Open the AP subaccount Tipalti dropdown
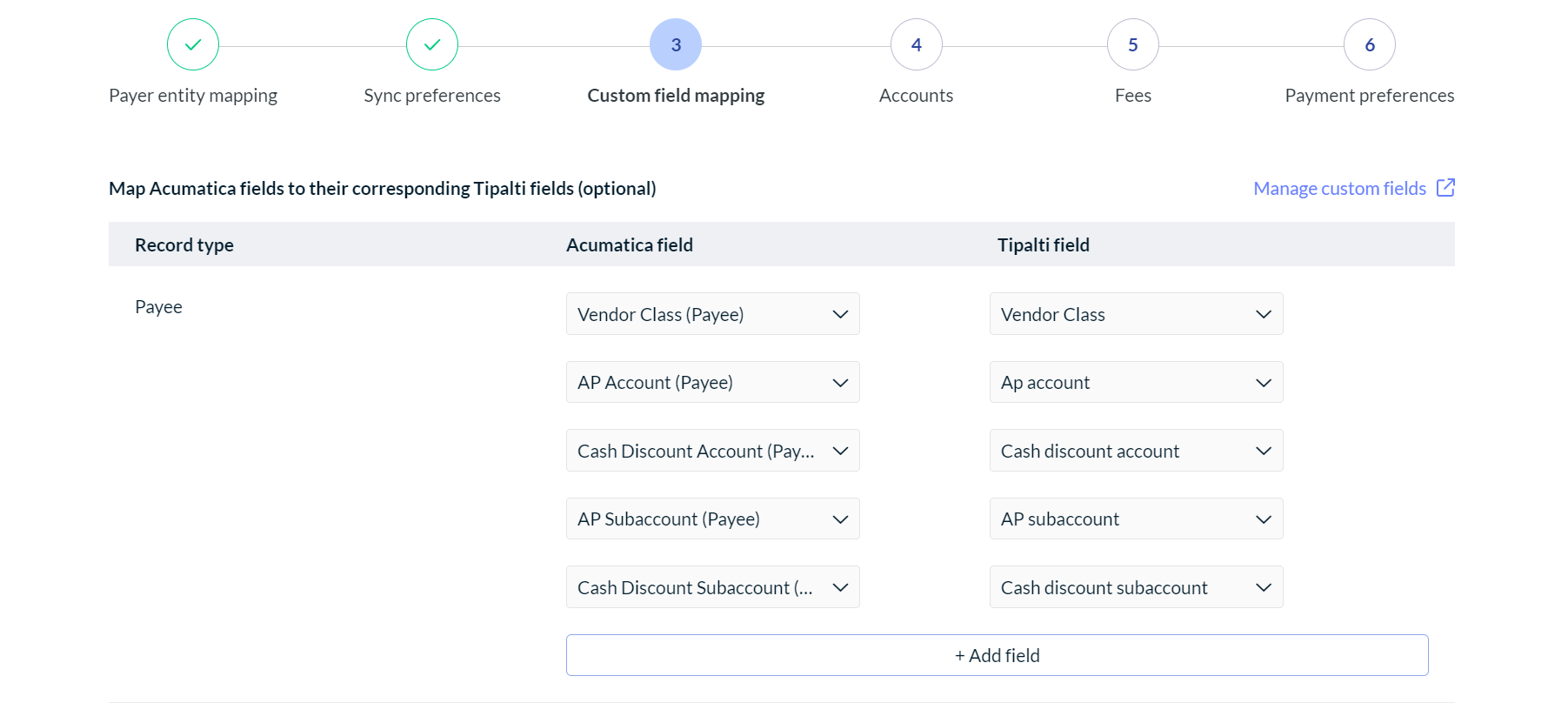1568x723 pixels. pyautogui.click(x=1137, y=519)
